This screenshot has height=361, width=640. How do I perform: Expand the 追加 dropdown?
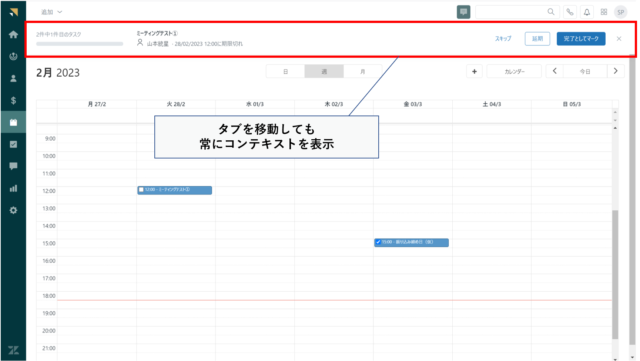51,12
